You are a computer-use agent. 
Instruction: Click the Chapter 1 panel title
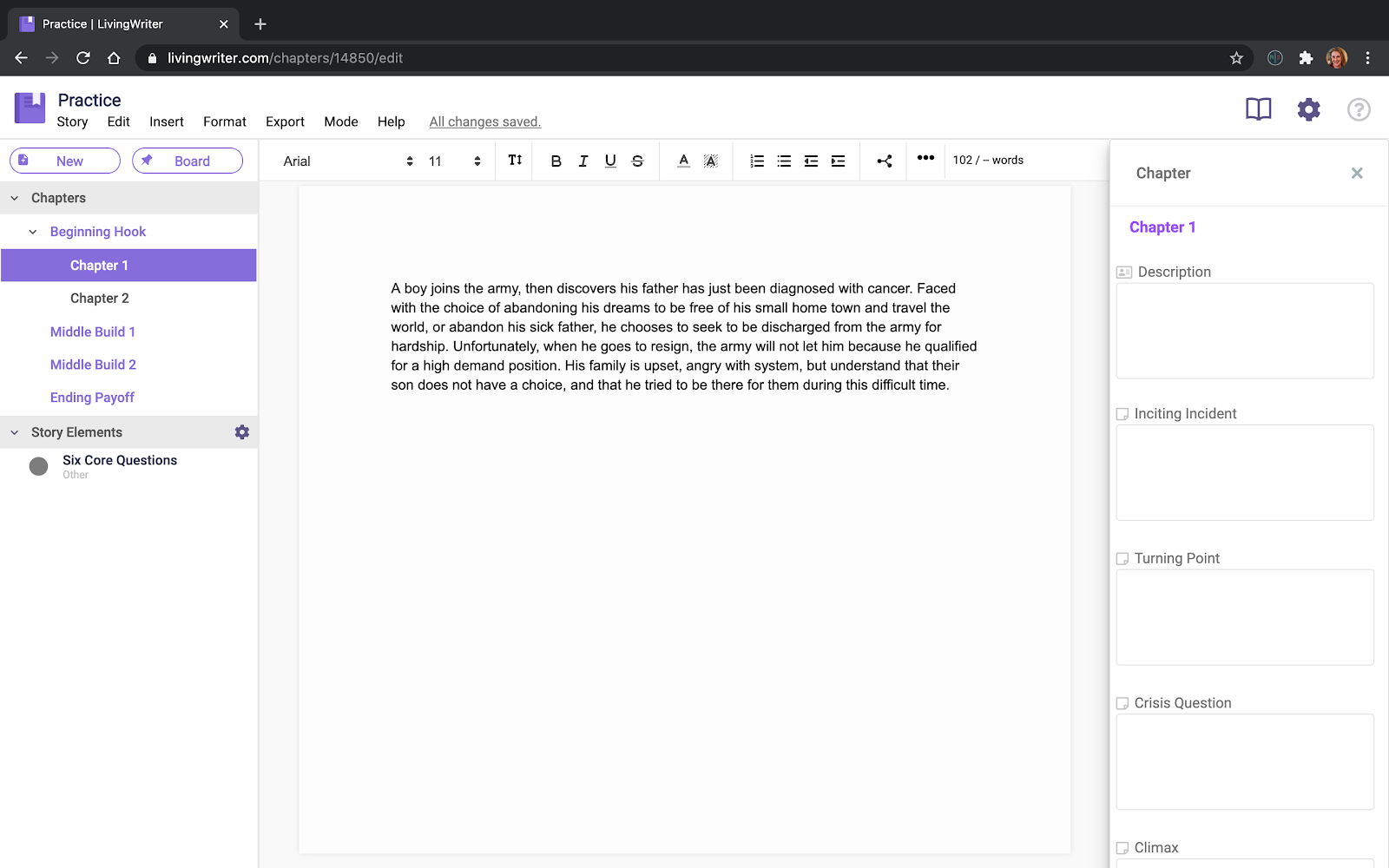(x=1162, y=227)
